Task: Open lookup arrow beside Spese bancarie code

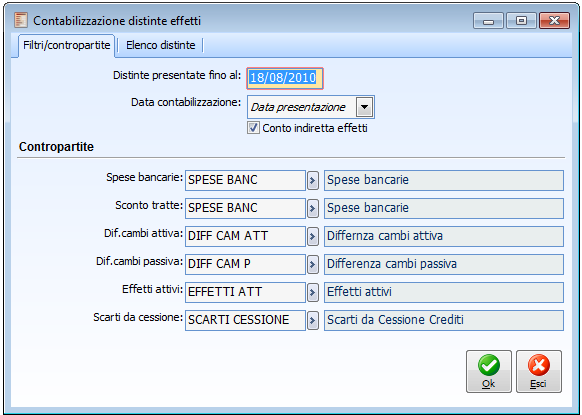Action: pyautogui.click(x=313, y=181)
